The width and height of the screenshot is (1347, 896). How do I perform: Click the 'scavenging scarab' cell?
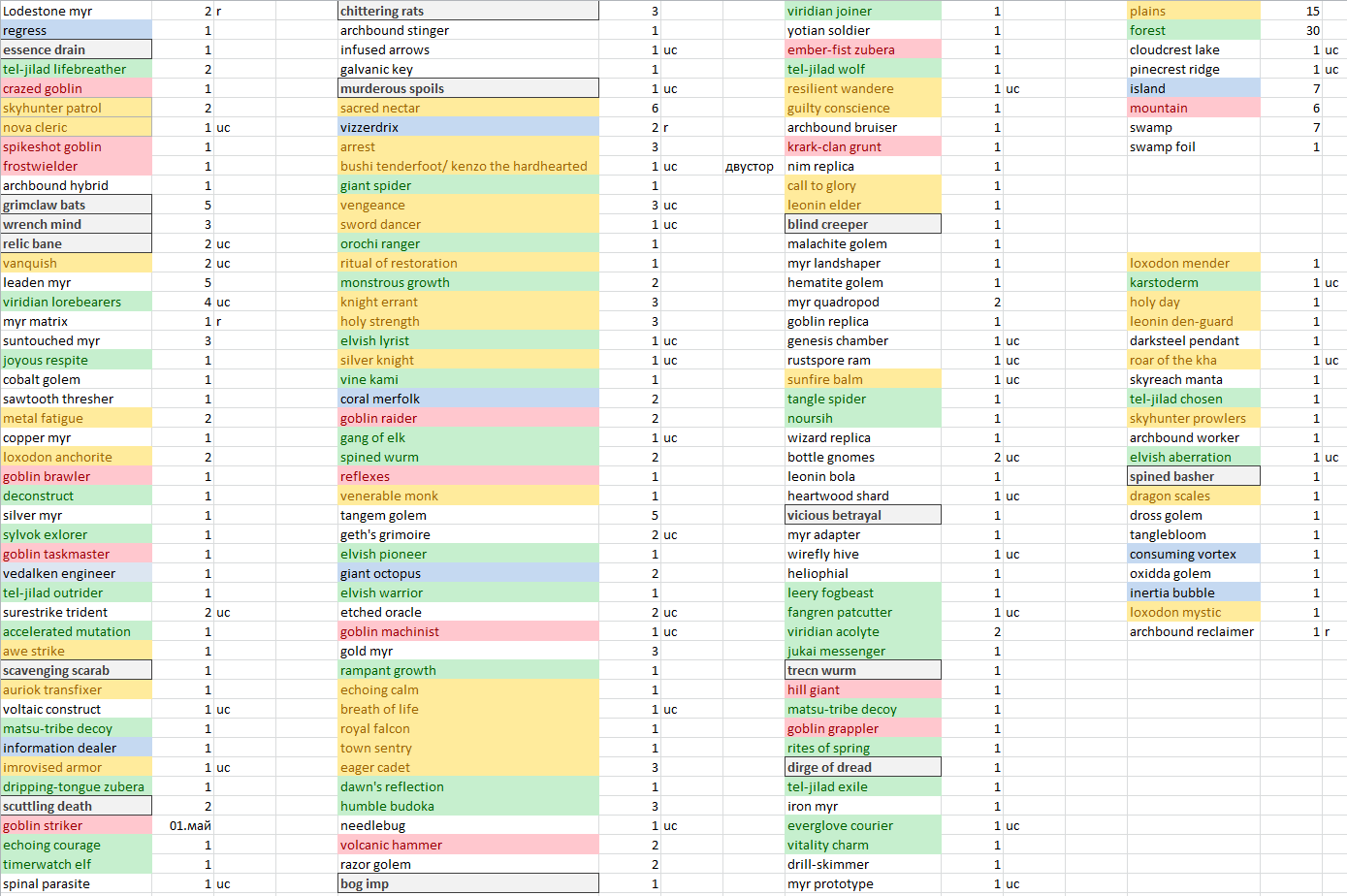(76, 670)
